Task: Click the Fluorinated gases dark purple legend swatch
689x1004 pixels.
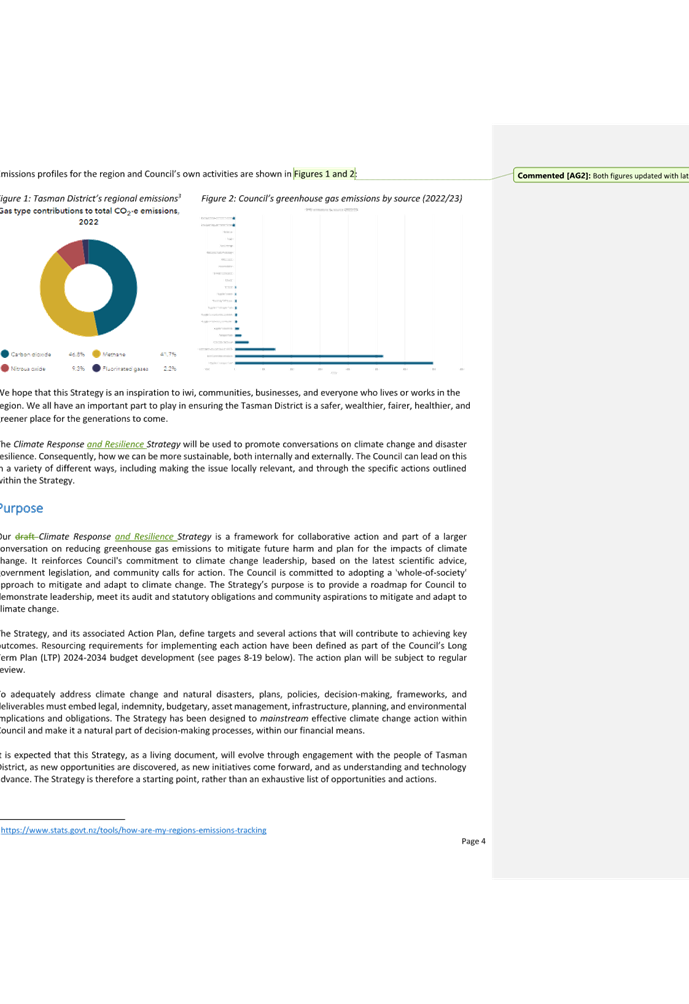Action: [x=97, y=368]
